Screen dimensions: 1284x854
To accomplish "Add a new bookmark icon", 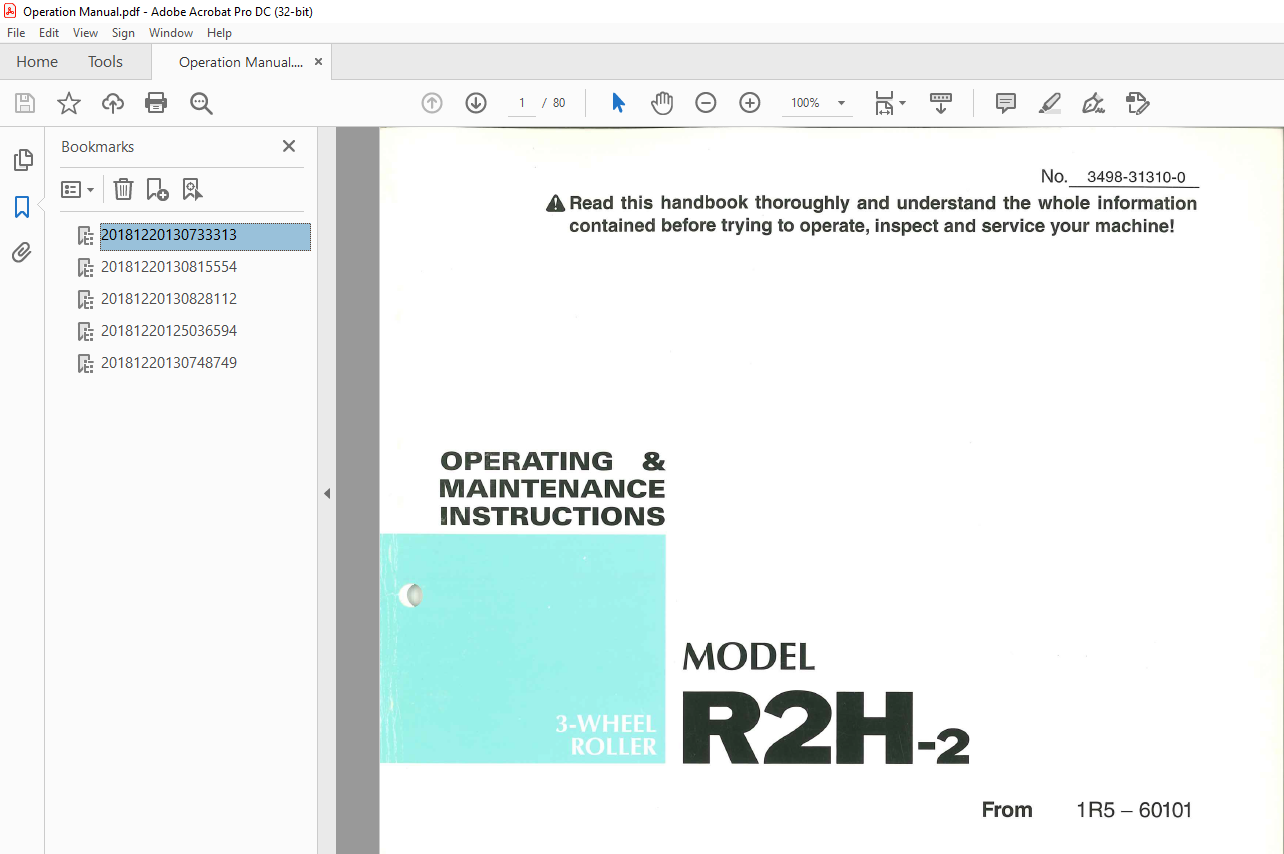I will coord(157,189).
